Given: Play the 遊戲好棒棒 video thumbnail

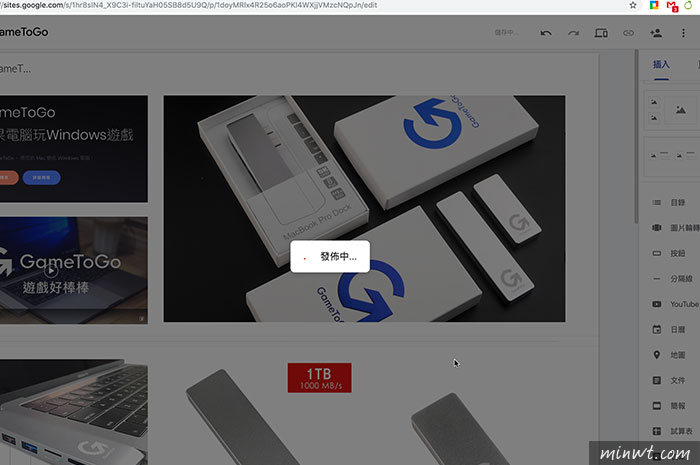Looking at the screenshot, I should (51, 270).
